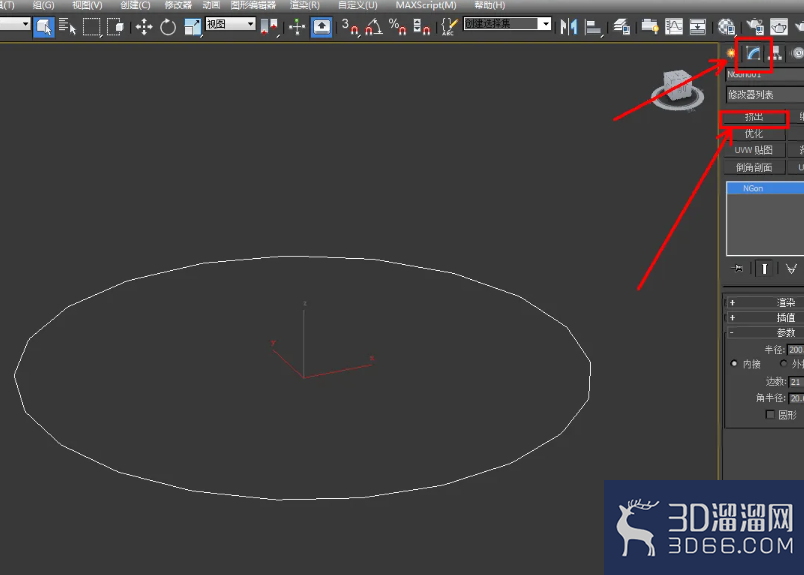The image size is (804, 575).
Task: Open the Graphite ribbon toggle icon
Action: (x=650, y=27)
